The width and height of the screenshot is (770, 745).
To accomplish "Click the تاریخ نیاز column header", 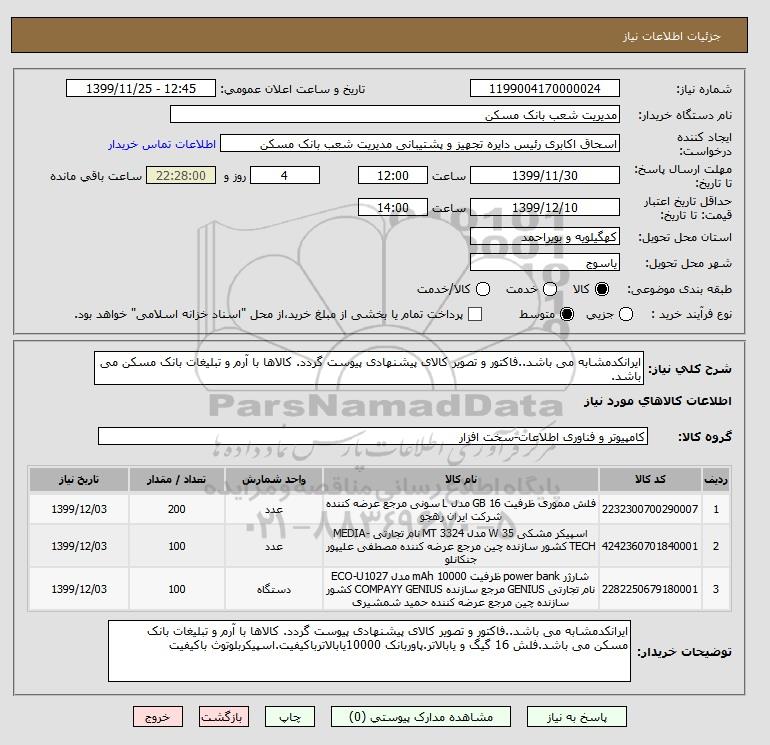I will [79, 479].
